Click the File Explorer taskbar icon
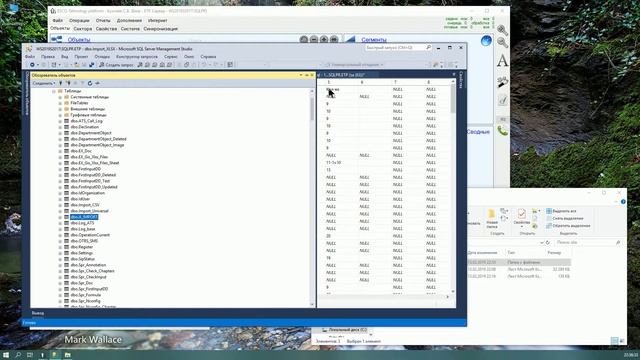This screenshot has height=360, width=640. (x=68, y=355)
